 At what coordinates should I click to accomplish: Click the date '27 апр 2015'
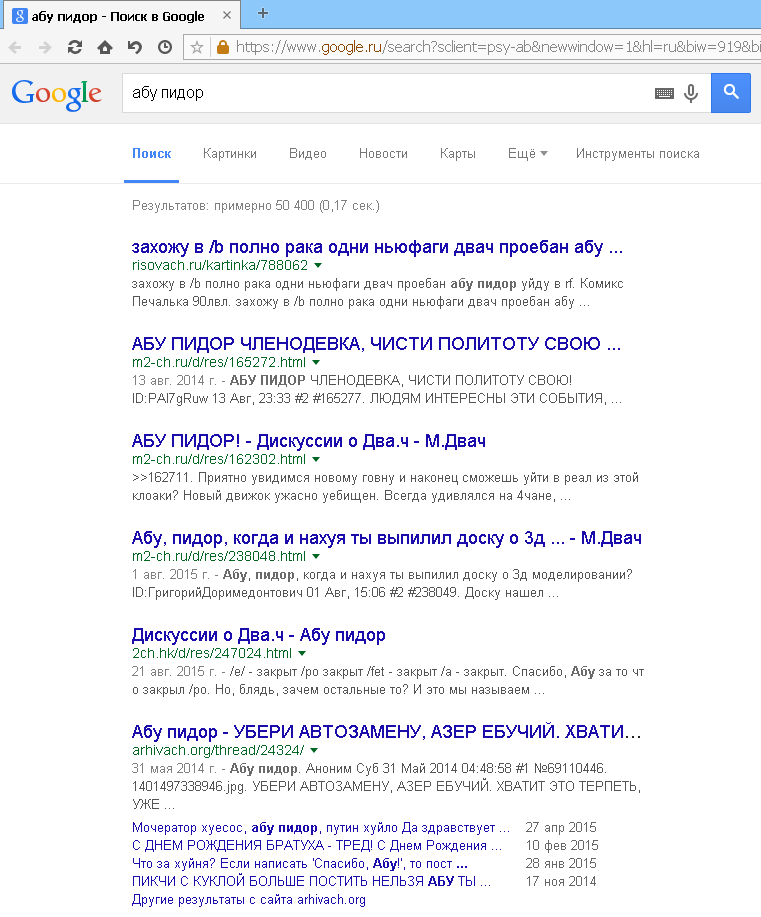coord(561,828)
